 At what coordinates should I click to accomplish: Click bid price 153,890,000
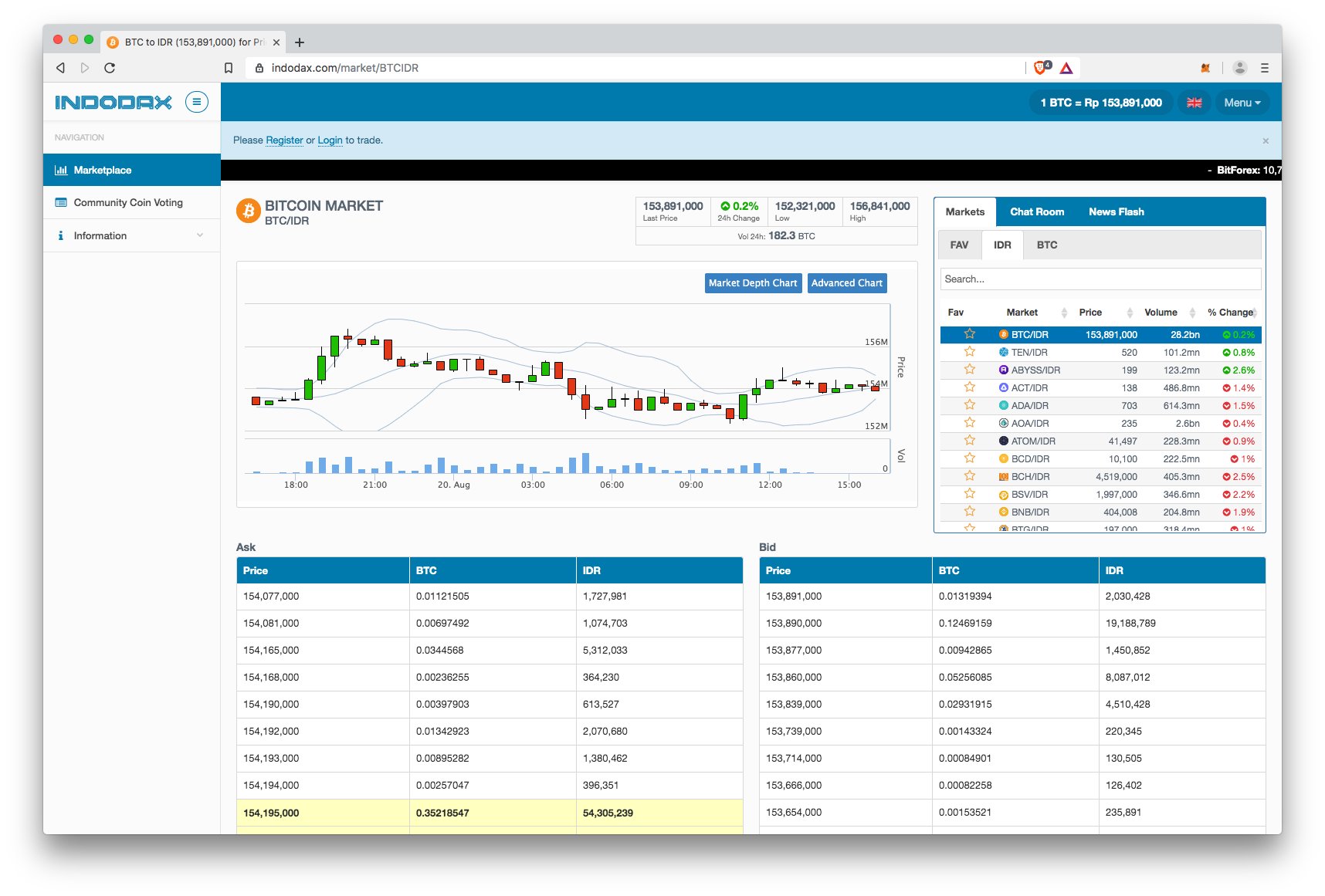(x=794, y=624)
